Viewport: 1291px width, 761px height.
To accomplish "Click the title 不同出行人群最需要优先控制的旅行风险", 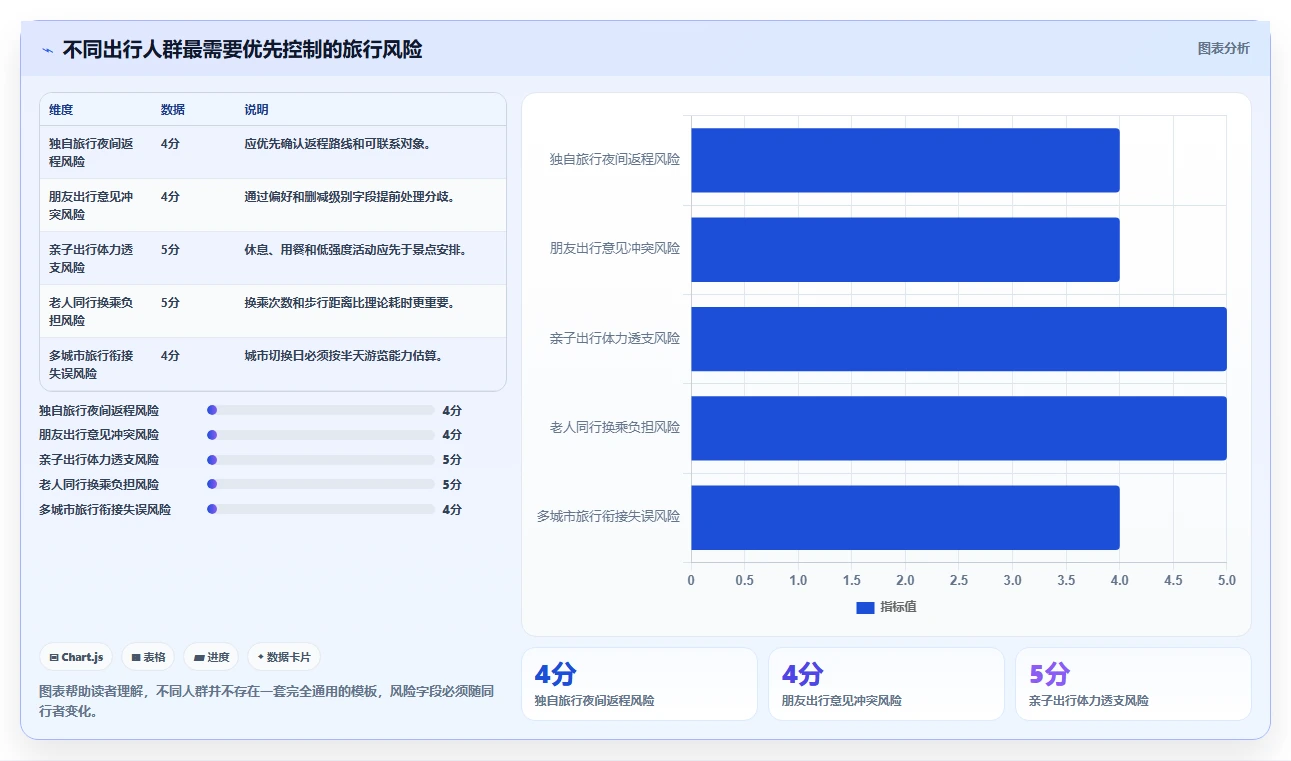I will (x=242, y=49).
